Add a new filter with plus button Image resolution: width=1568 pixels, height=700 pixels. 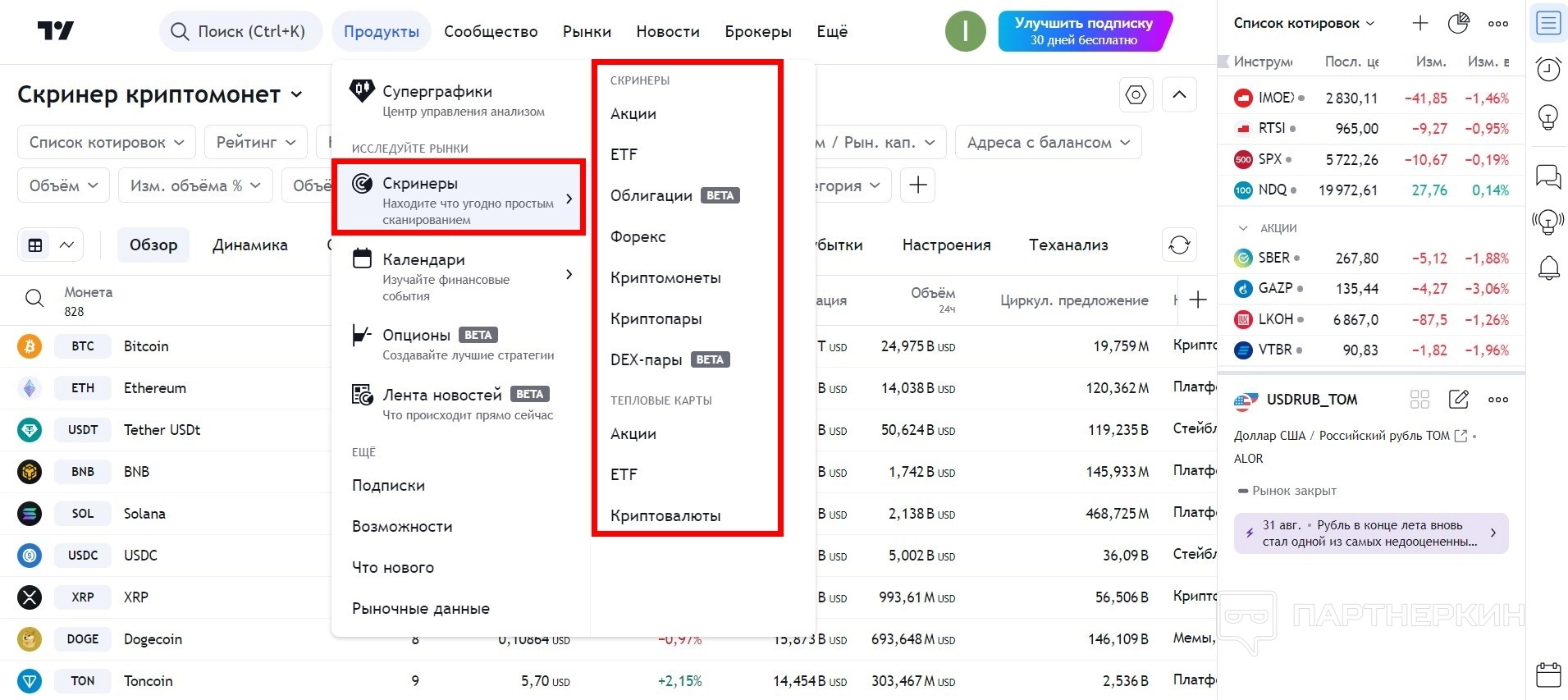(918, 185)
